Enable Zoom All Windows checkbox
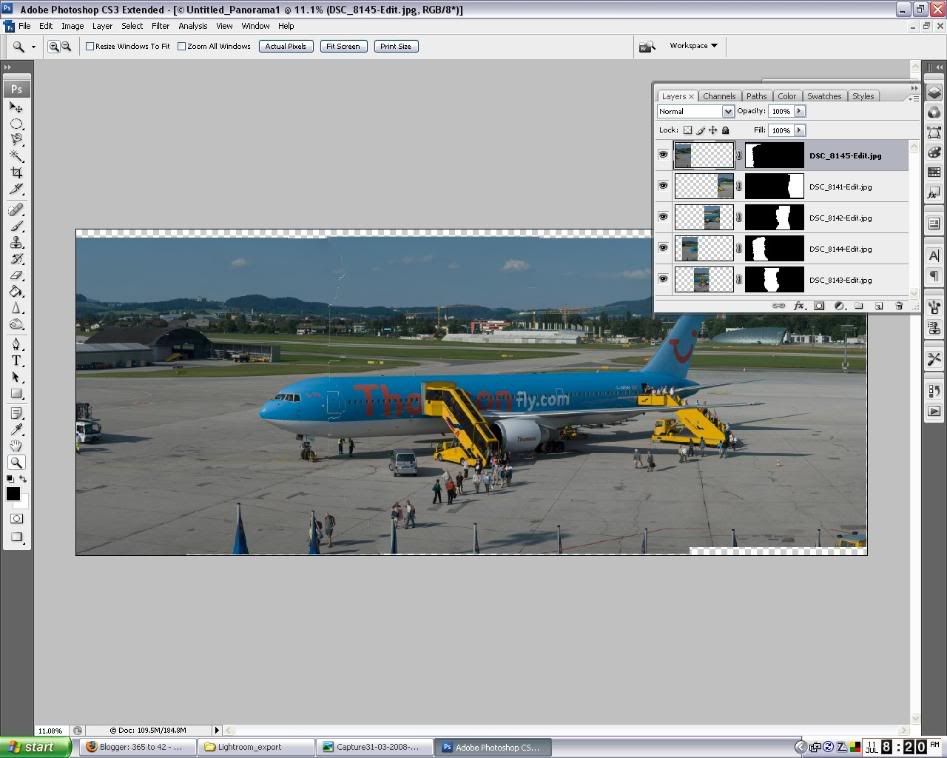The image size is (947, 758). [x=181, y=47]
